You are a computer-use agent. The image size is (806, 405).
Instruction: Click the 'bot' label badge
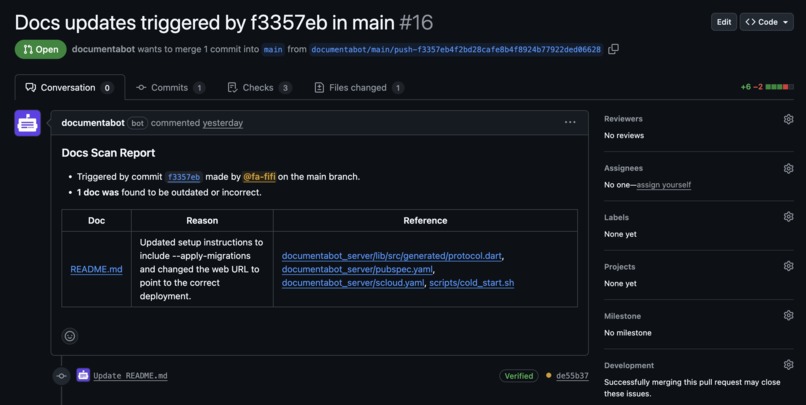coord(138,123)
